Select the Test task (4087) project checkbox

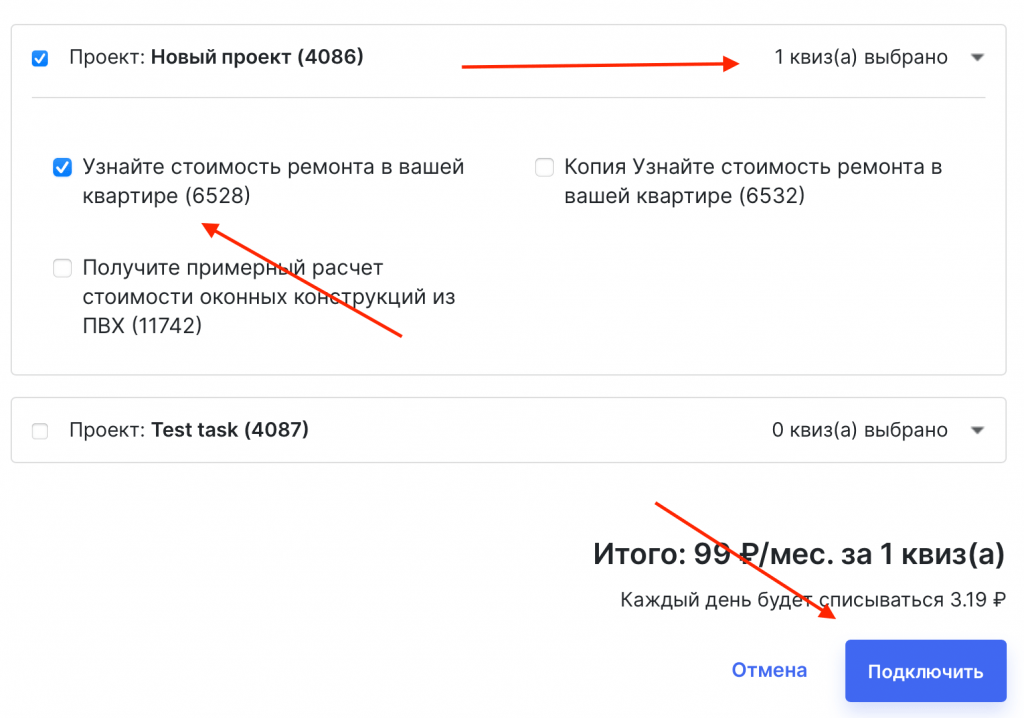click(40, 431)
